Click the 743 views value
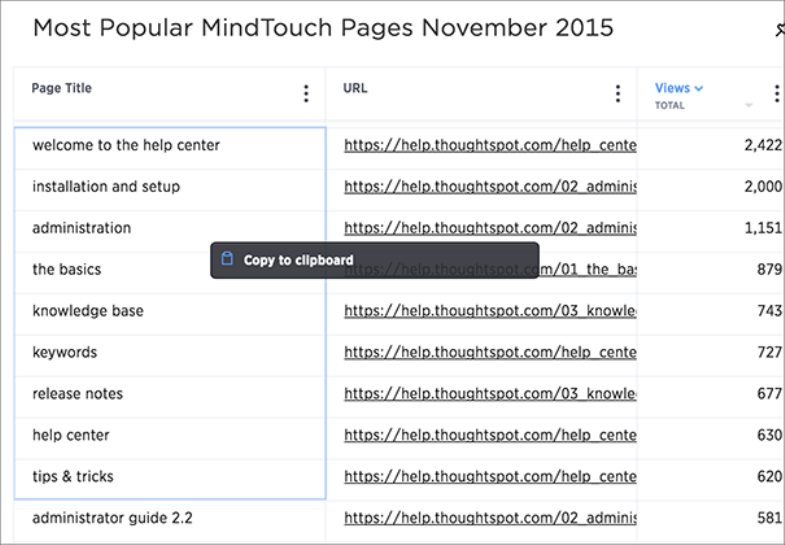This screenshot has width=785, height=545. click(769, 311)
